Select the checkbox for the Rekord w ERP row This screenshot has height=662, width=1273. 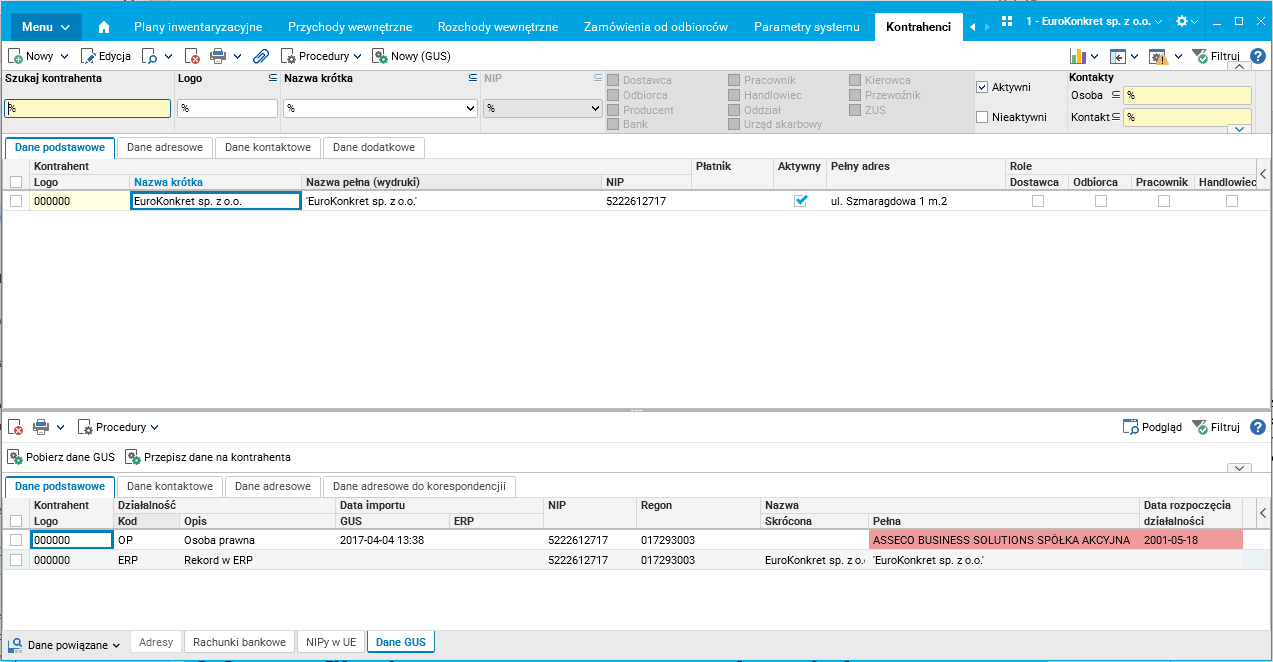(x=16, y=560)
